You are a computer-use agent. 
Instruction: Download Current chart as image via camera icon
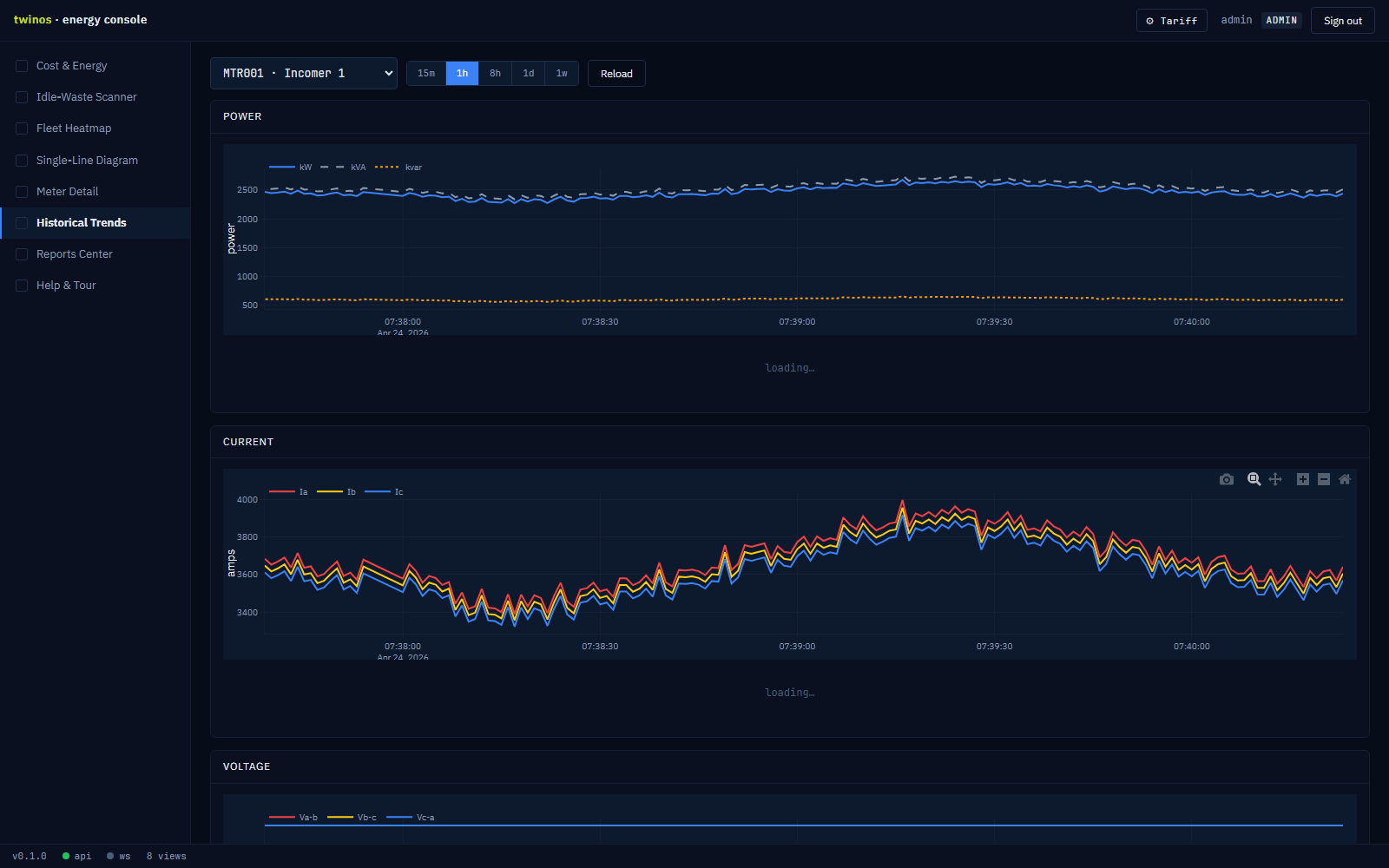tap(1227, 479)
